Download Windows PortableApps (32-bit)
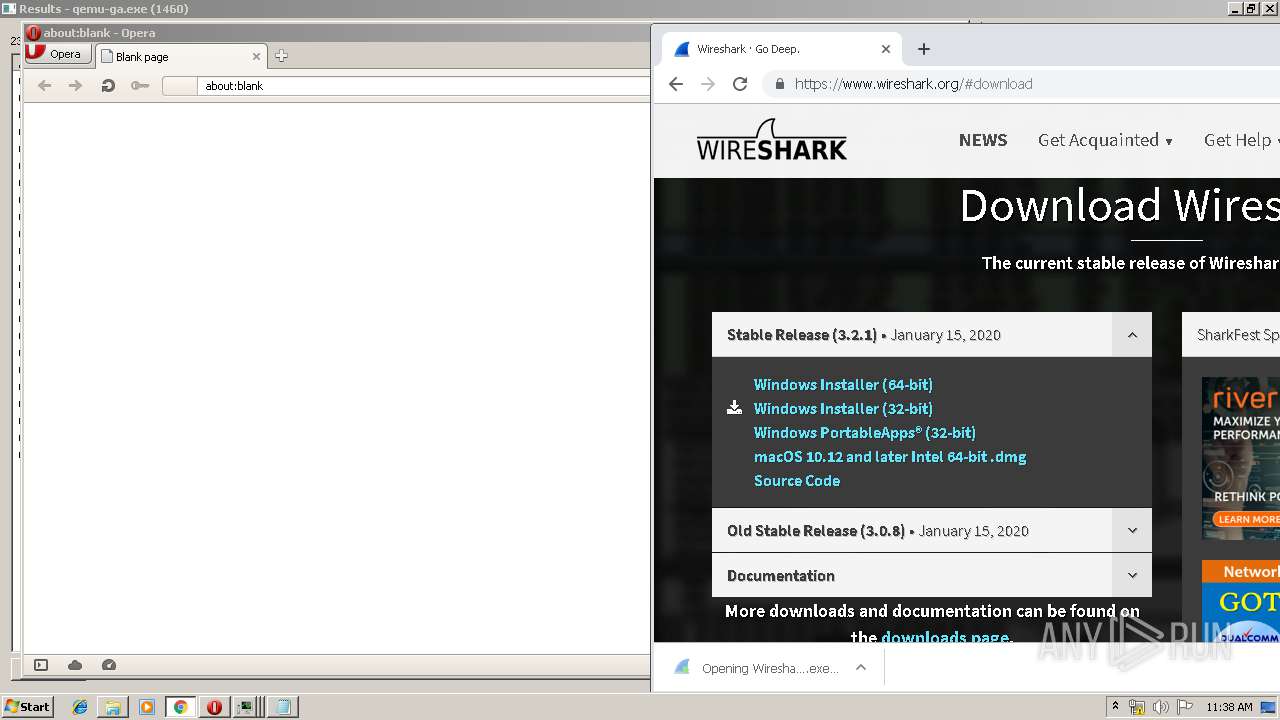The width and height of the screenshot is (1280, 720). click(x=865, y=433)
